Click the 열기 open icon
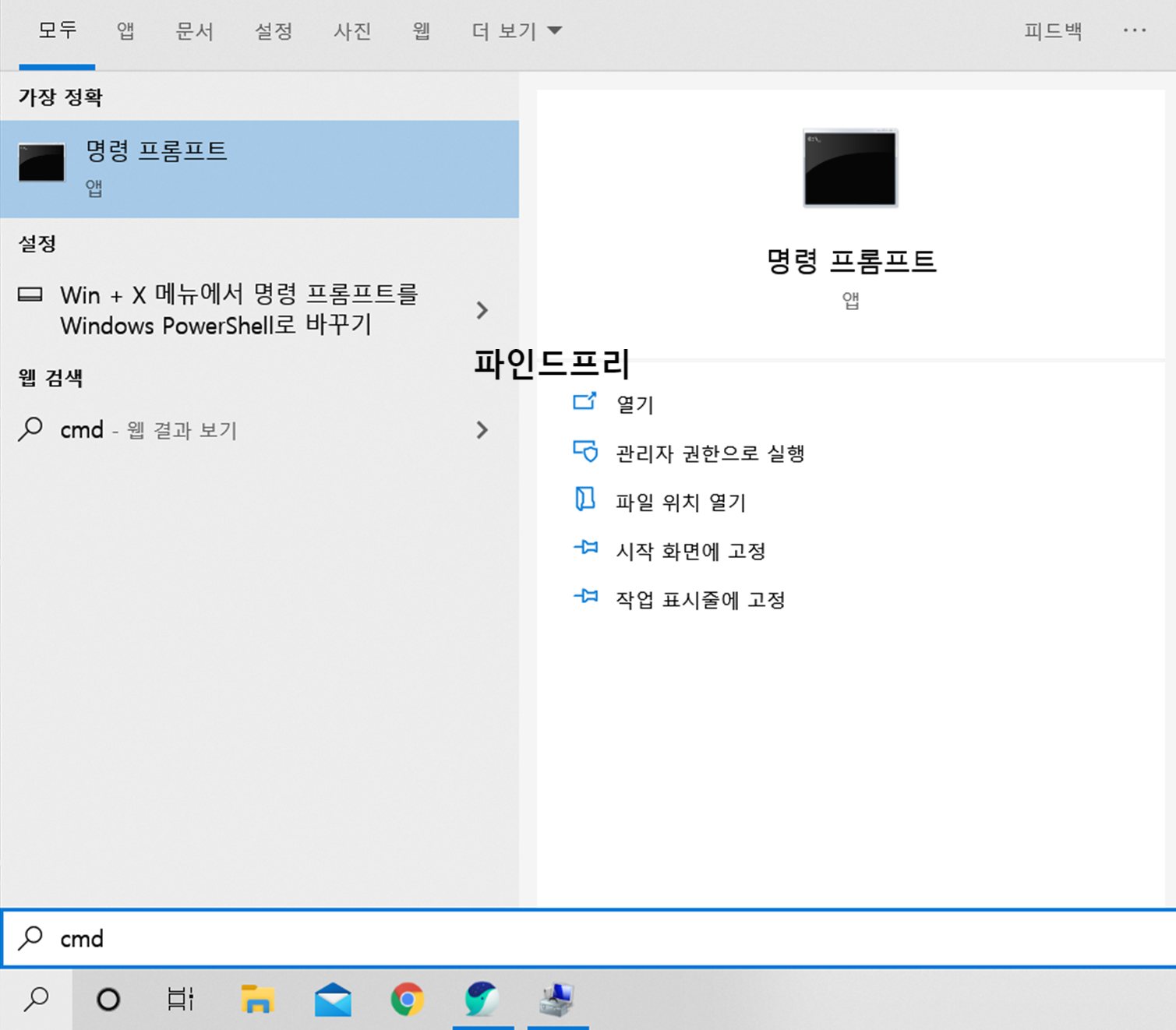Image resolution: width=1176 pixels, height=1030 pixels. click(x=585, y=401)
